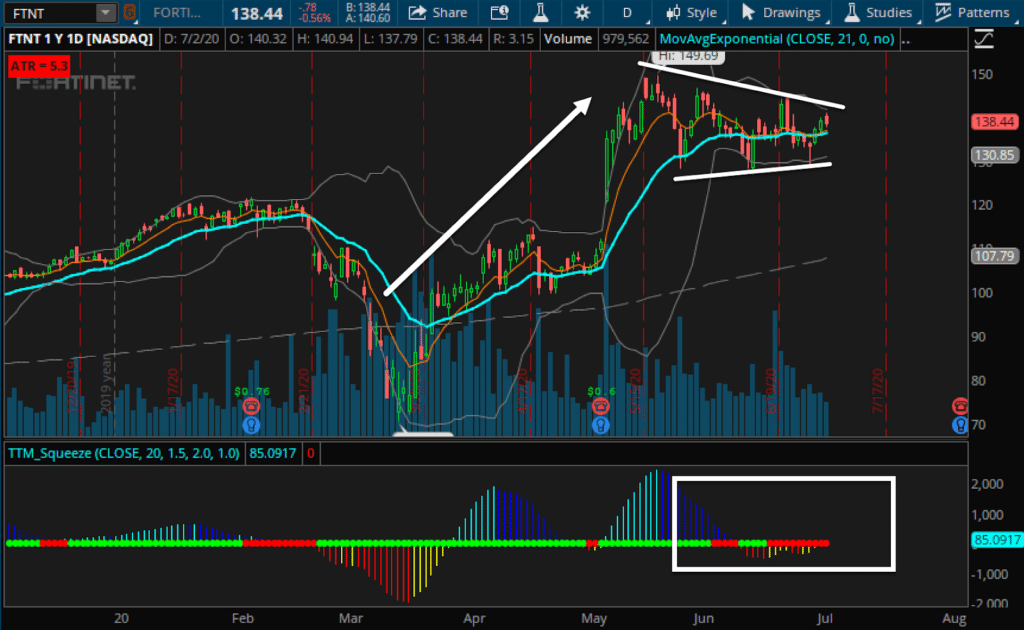Click the -0.56% change value
This screenshot has width=1024, height=630.
coord(315,18)
